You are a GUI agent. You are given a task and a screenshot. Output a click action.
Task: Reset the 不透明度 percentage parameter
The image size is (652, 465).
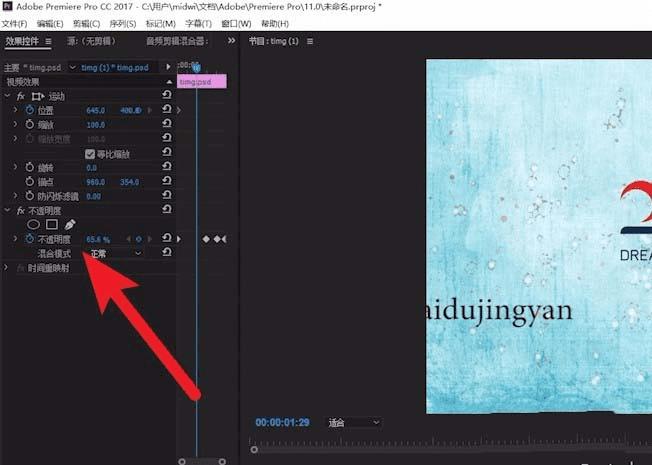pos(167,238)
